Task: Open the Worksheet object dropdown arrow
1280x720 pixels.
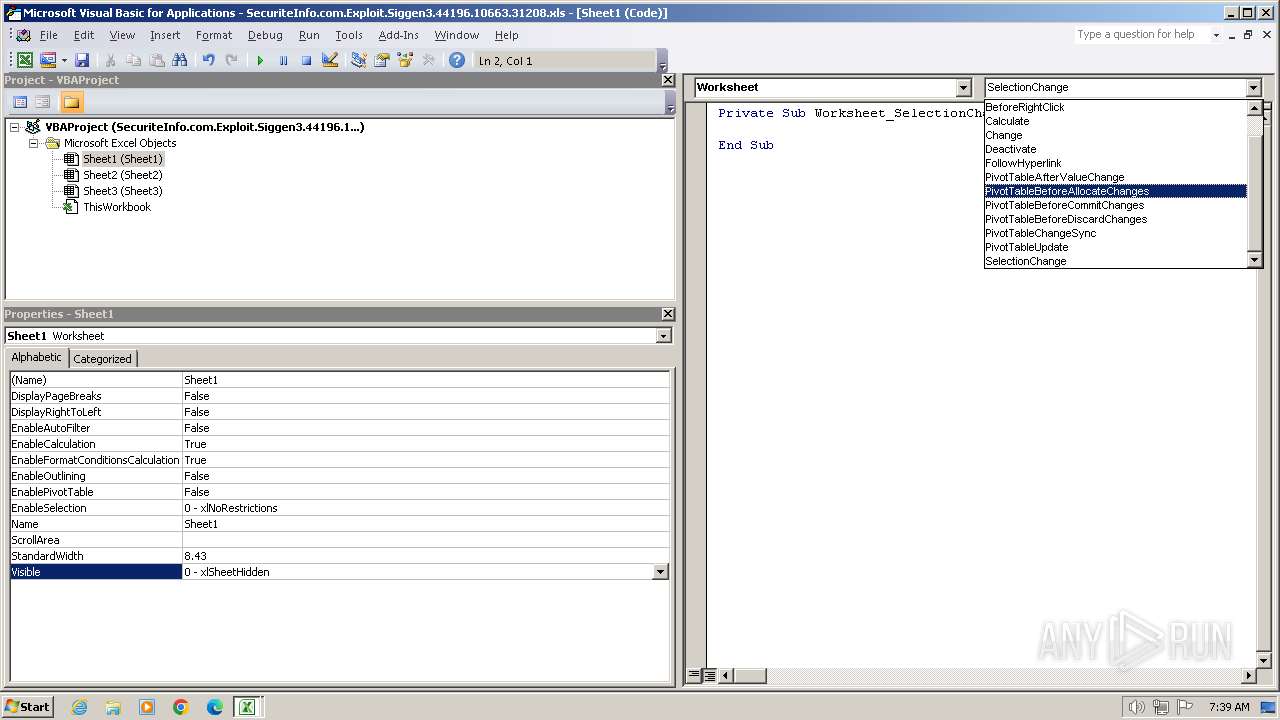Action: 964,88
